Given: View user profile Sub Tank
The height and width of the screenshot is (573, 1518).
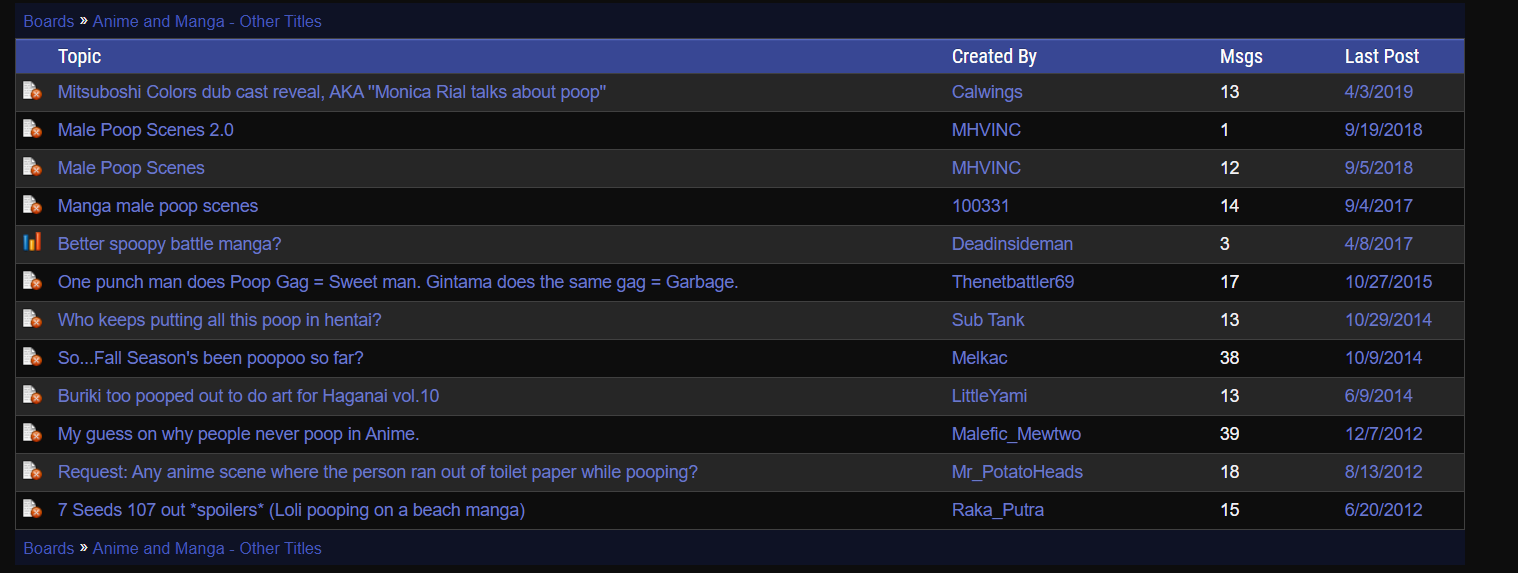Looking at the screenshot, I should pyautogui.click(x=988, y=320).
